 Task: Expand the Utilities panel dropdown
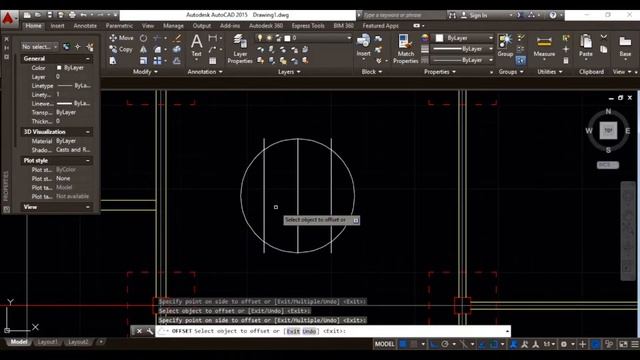549,72
